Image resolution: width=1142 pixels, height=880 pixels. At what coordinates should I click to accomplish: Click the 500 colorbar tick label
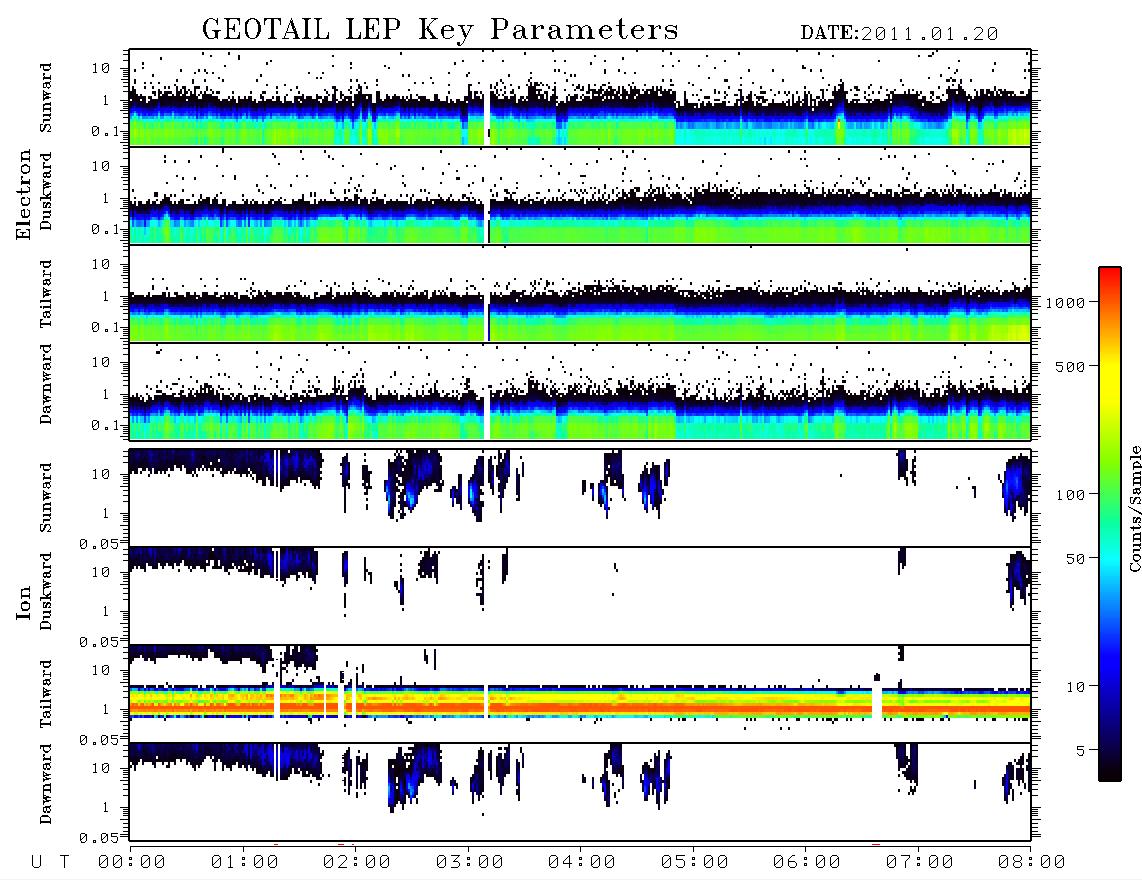pyautogui.click(x=1071, y=366)
